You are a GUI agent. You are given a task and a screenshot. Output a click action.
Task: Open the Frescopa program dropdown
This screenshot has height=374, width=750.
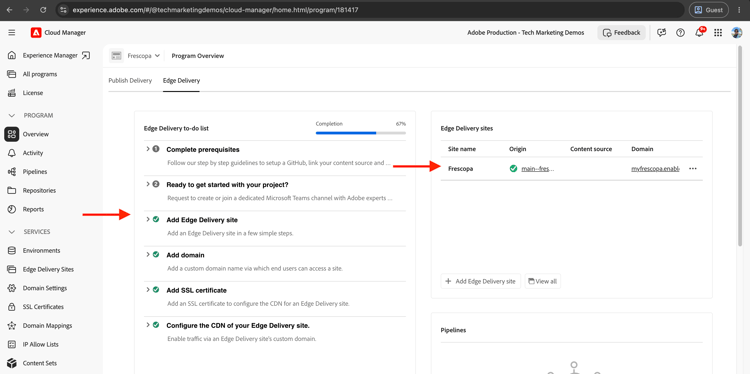[x=143, y=56]
